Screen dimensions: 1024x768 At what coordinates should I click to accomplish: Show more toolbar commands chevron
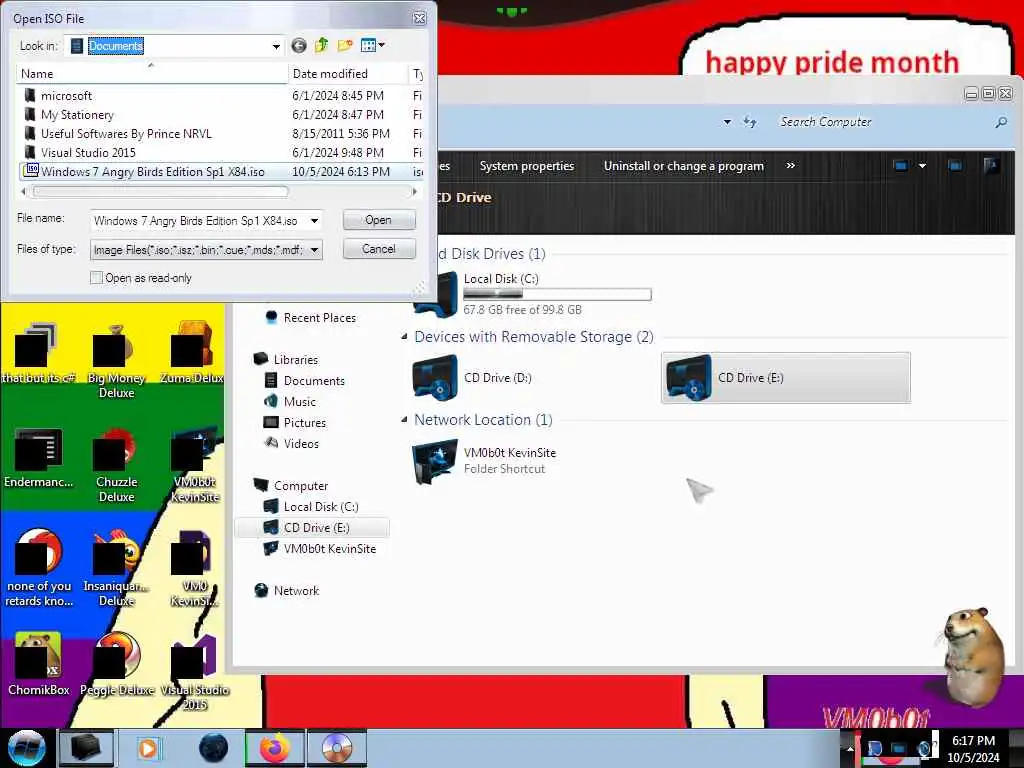pos(790,165)
